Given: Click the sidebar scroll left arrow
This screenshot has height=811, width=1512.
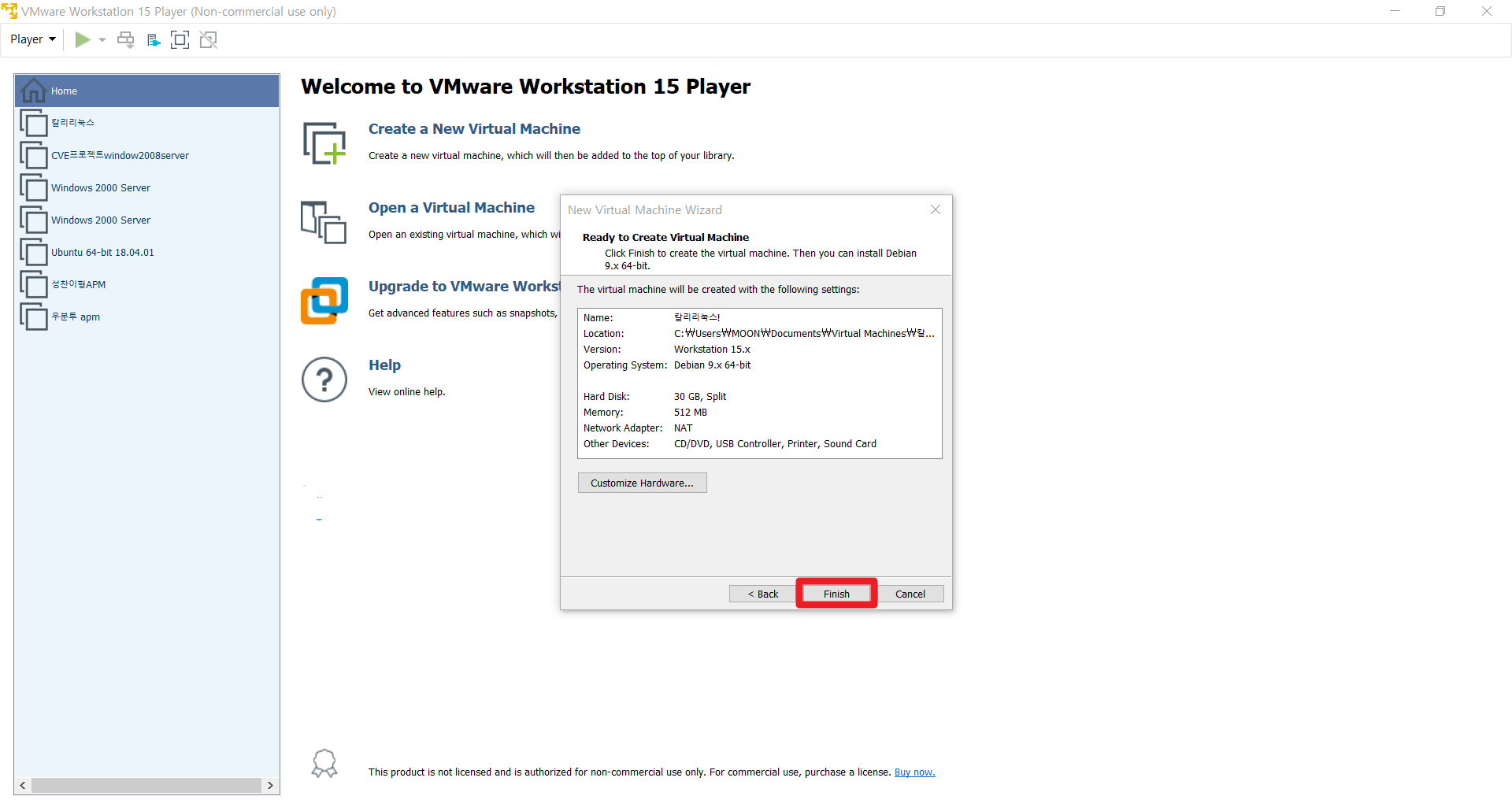Looking at the screenshot, I should (x=23, y=786).
